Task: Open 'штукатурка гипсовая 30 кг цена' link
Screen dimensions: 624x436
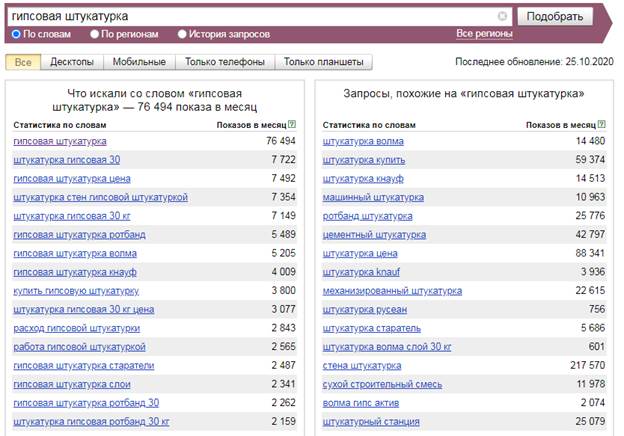Action: (x=84, y=309)
